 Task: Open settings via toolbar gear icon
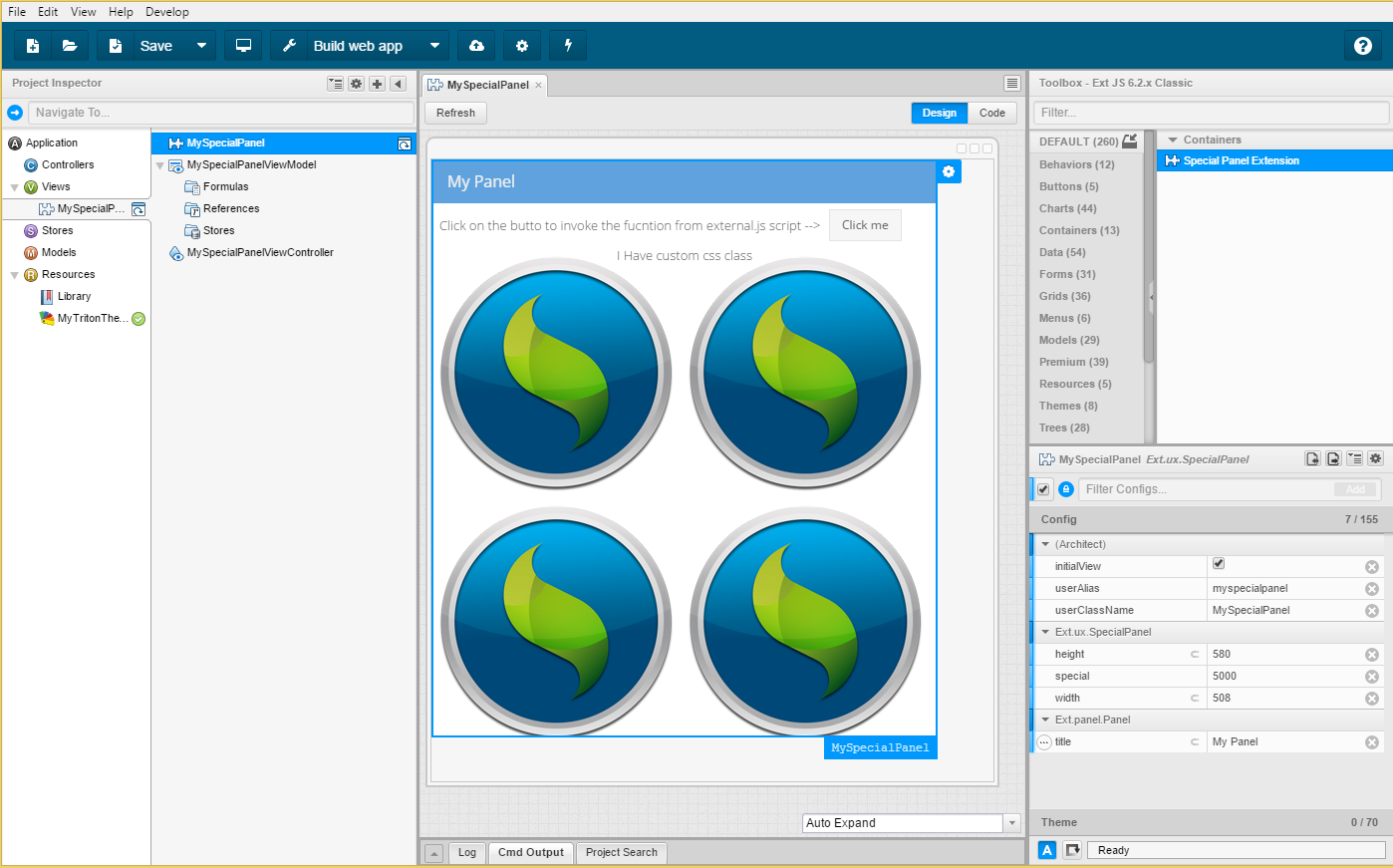522,46
